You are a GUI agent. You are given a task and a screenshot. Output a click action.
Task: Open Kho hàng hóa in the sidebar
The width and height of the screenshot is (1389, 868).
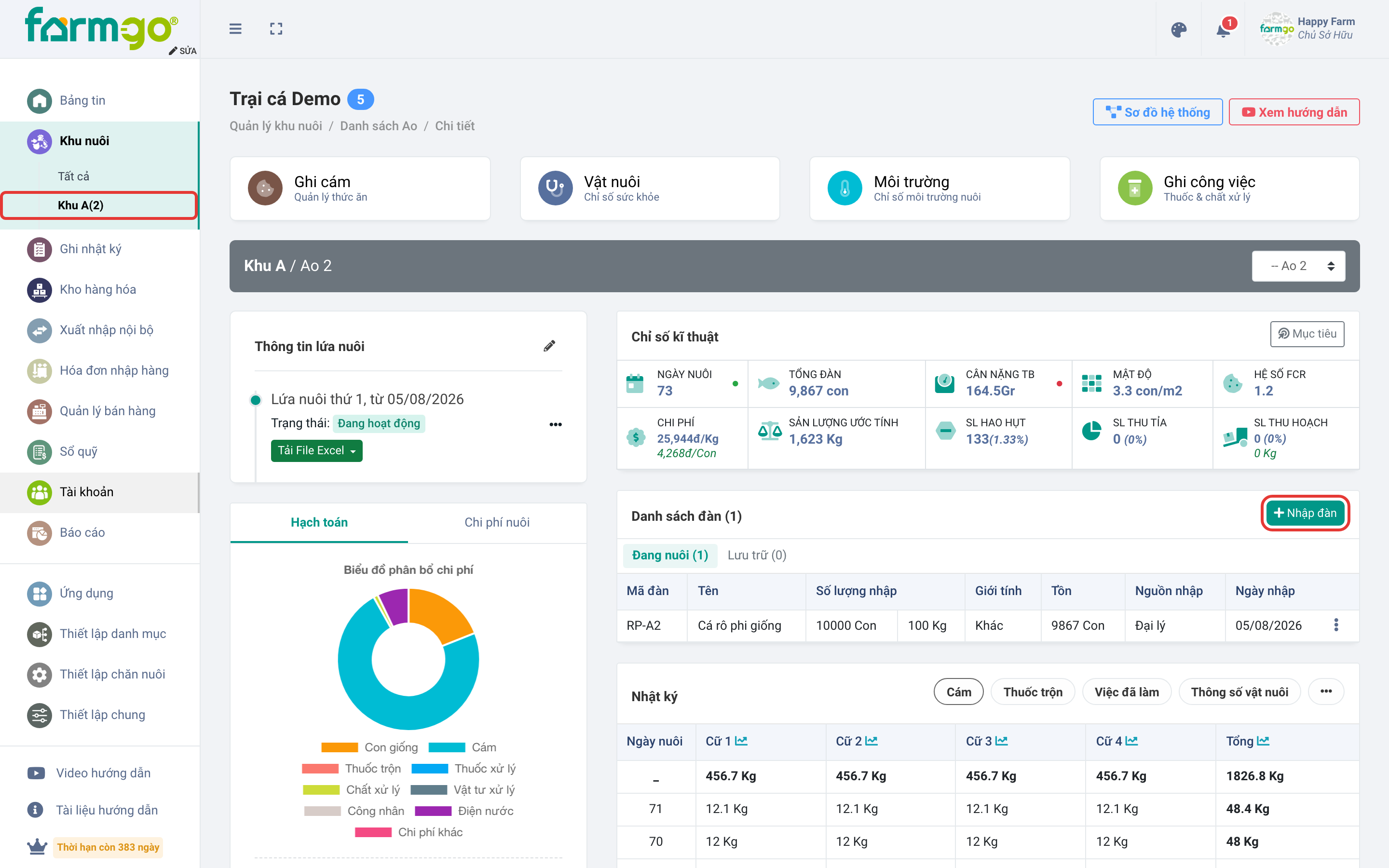[99, 289]
